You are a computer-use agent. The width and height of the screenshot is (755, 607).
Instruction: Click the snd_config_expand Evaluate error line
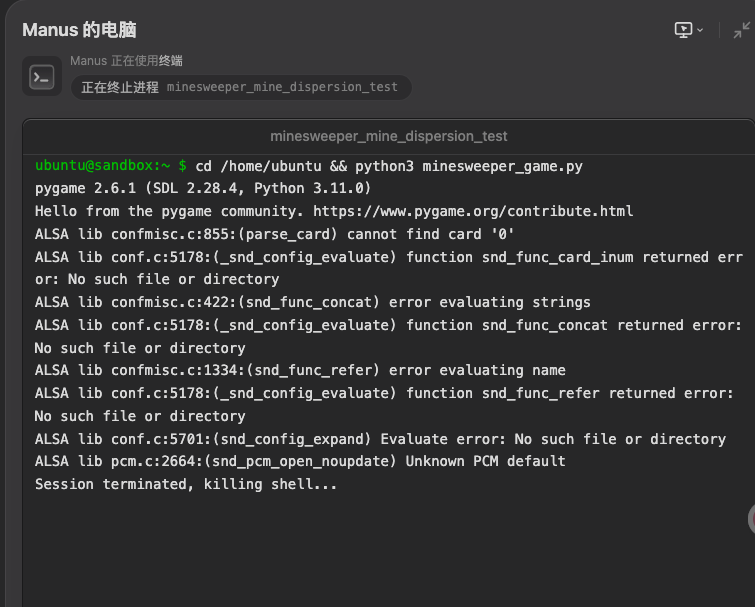(x=380, y=439)
